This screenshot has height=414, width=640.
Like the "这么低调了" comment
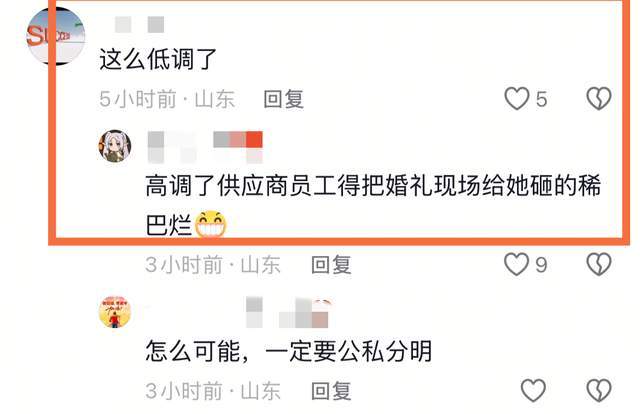point(517,99)
